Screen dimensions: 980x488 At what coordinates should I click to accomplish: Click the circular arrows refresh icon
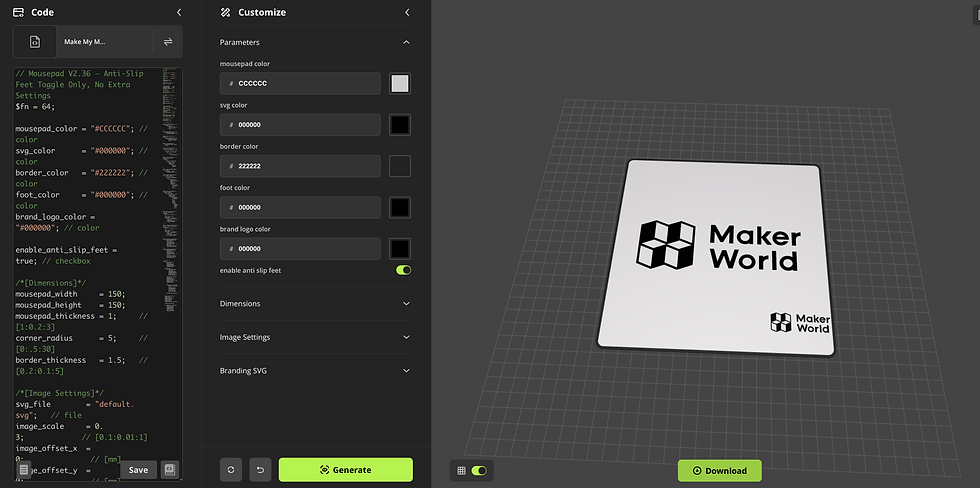pos(231,470)
